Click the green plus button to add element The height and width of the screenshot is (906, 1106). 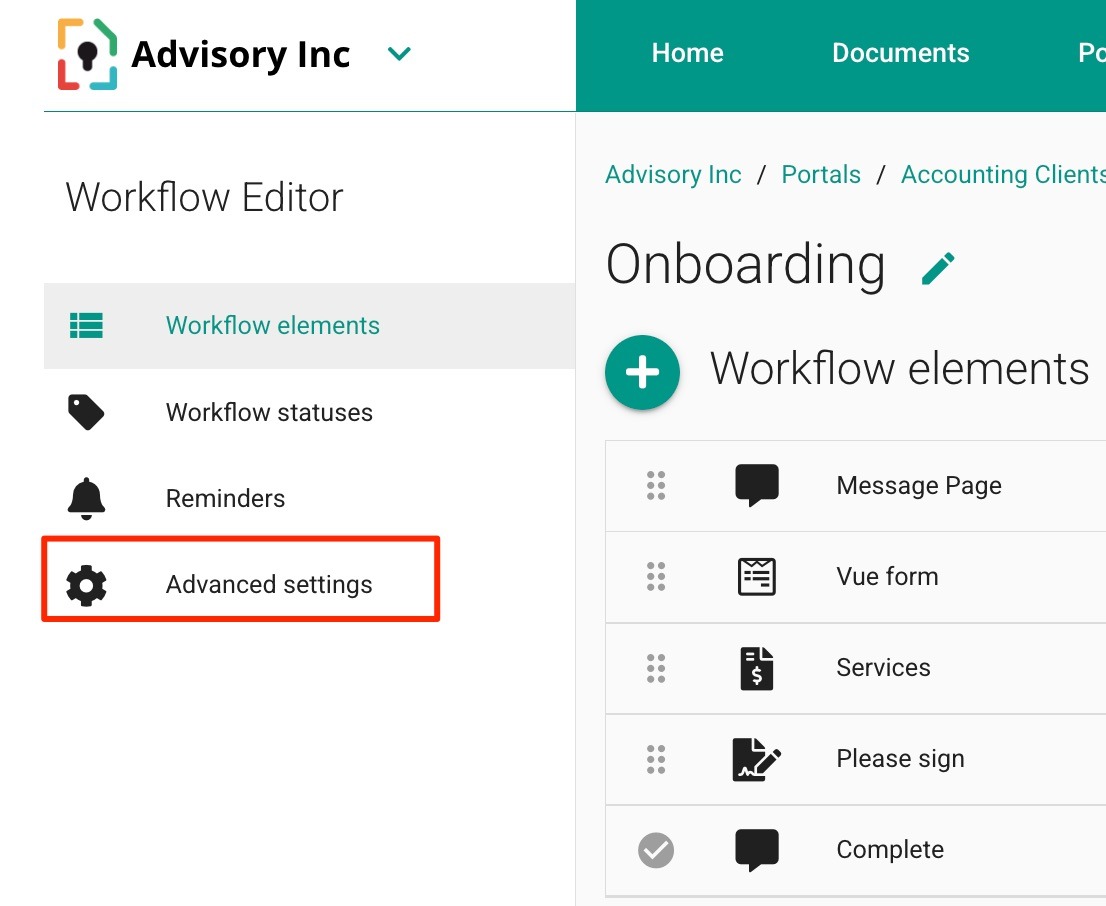[643, 371]
